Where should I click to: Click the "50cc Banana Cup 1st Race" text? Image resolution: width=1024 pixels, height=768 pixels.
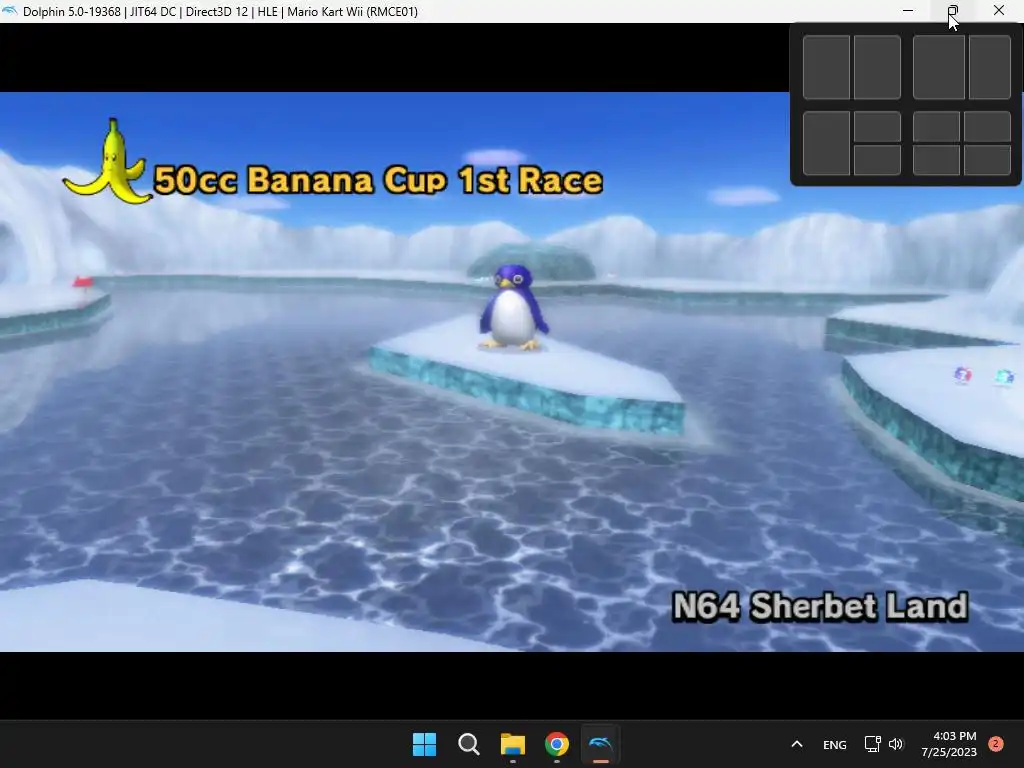(x=378, y=180)
